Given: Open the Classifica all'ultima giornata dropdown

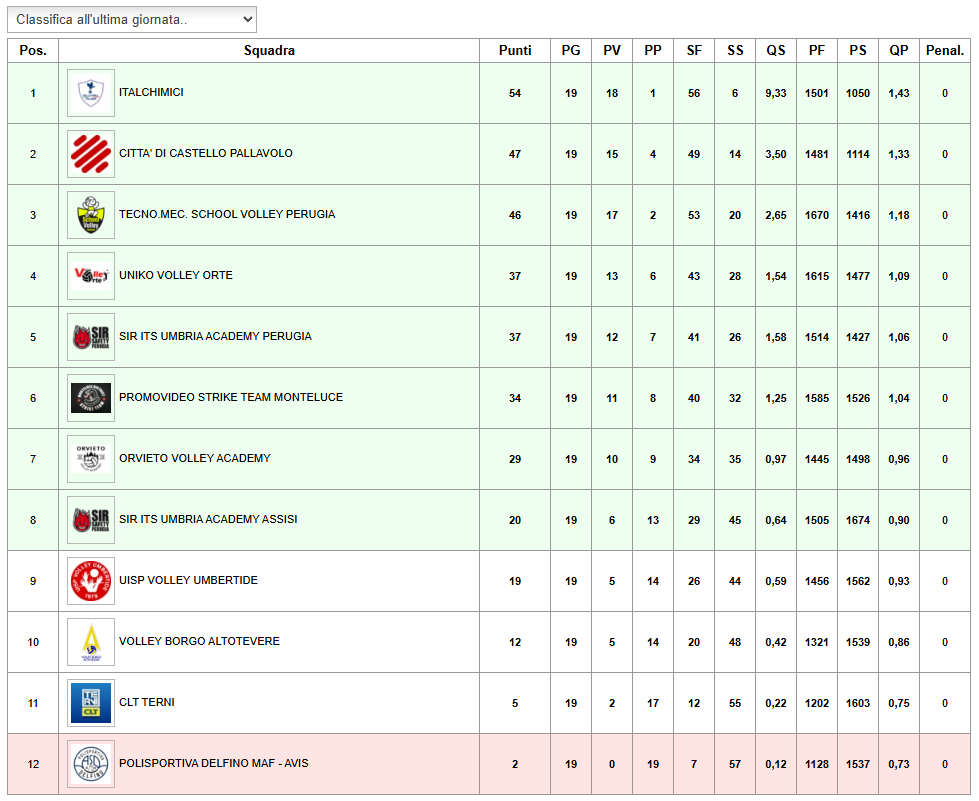Looking at the screenshot, I should (131, 20).
